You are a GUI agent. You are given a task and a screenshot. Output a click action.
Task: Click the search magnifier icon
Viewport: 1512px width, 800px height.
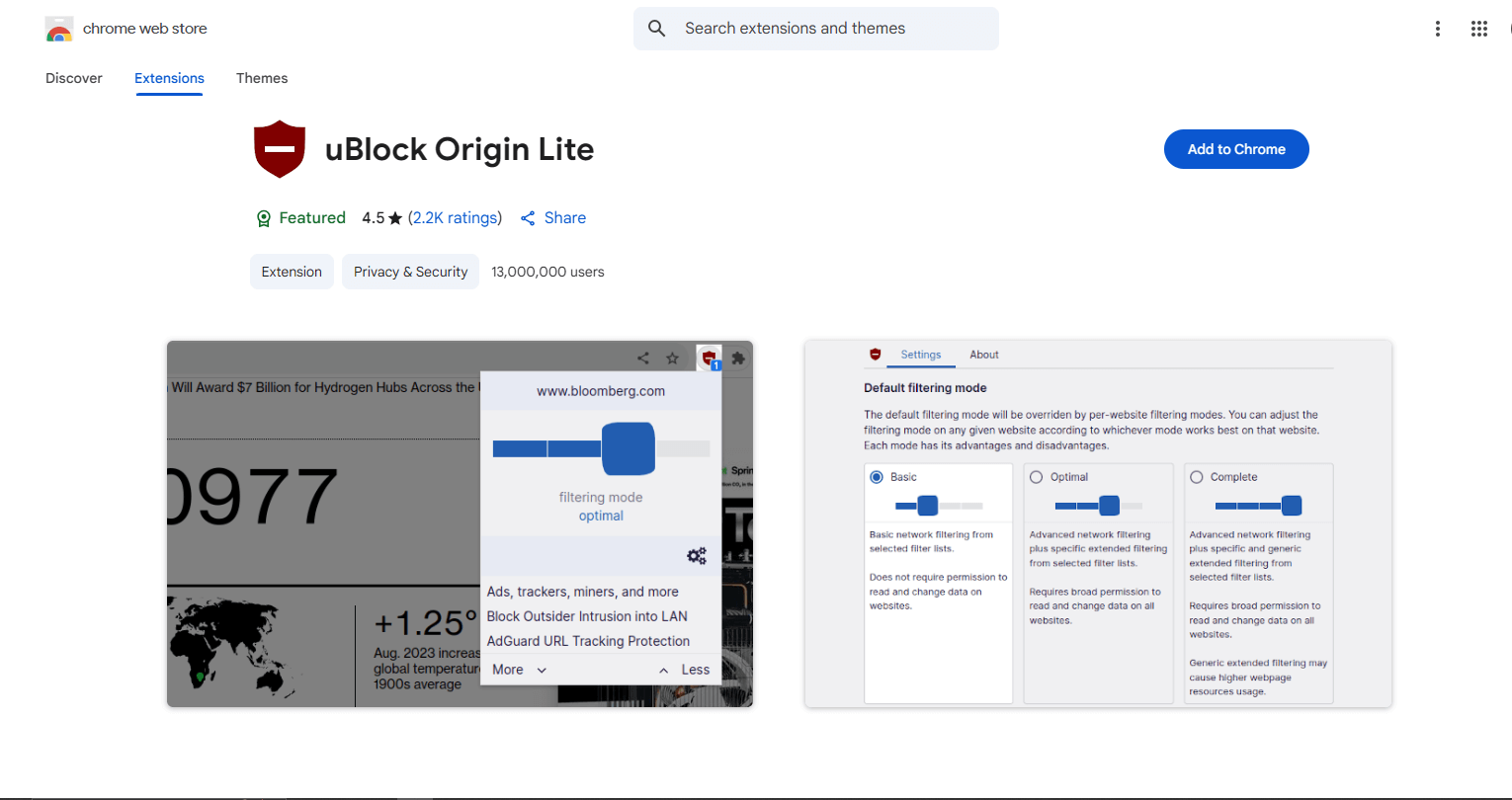(x=656, y=28)
